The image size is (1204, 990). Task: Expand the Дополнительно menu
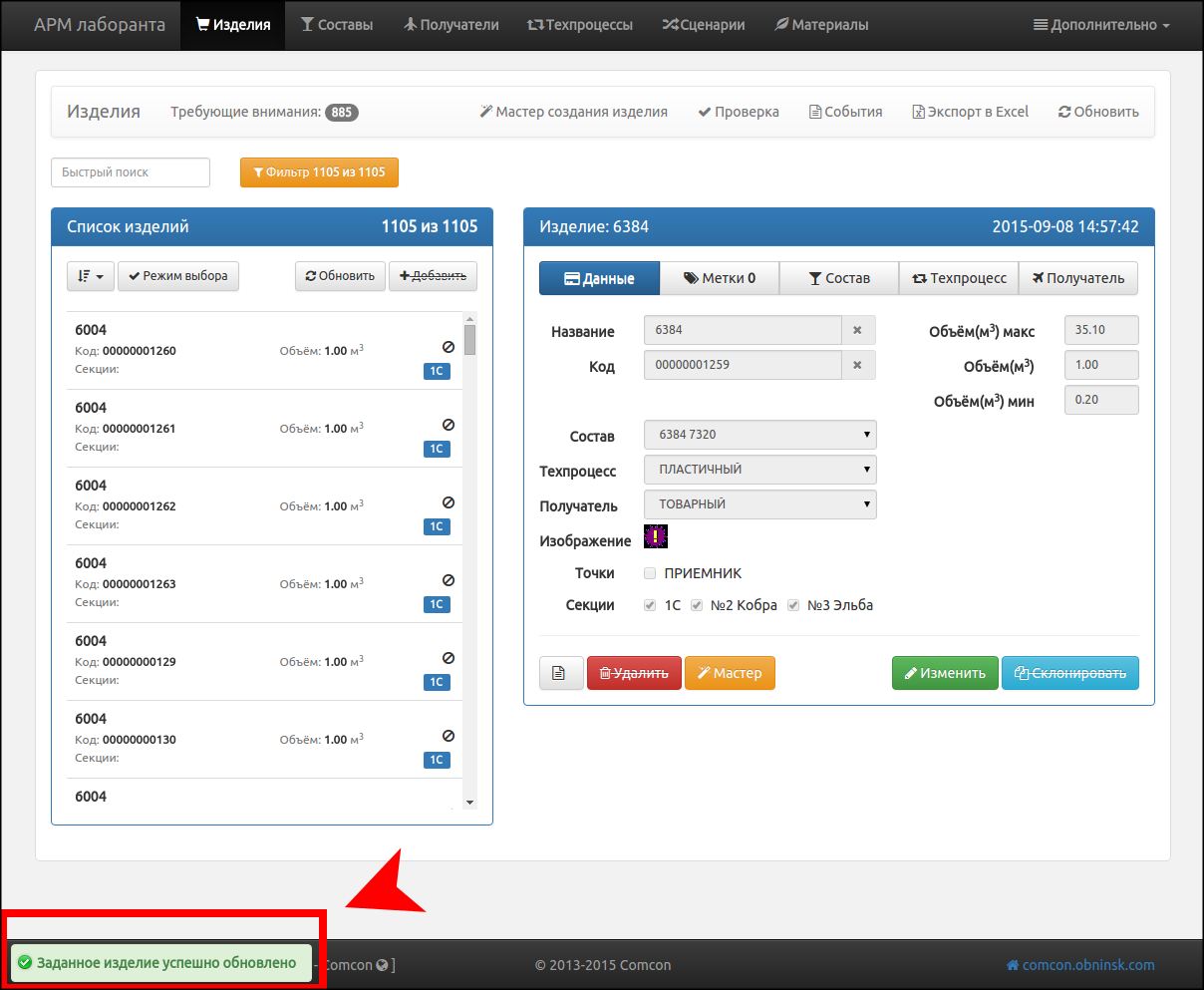click(x=1101, y=25)
